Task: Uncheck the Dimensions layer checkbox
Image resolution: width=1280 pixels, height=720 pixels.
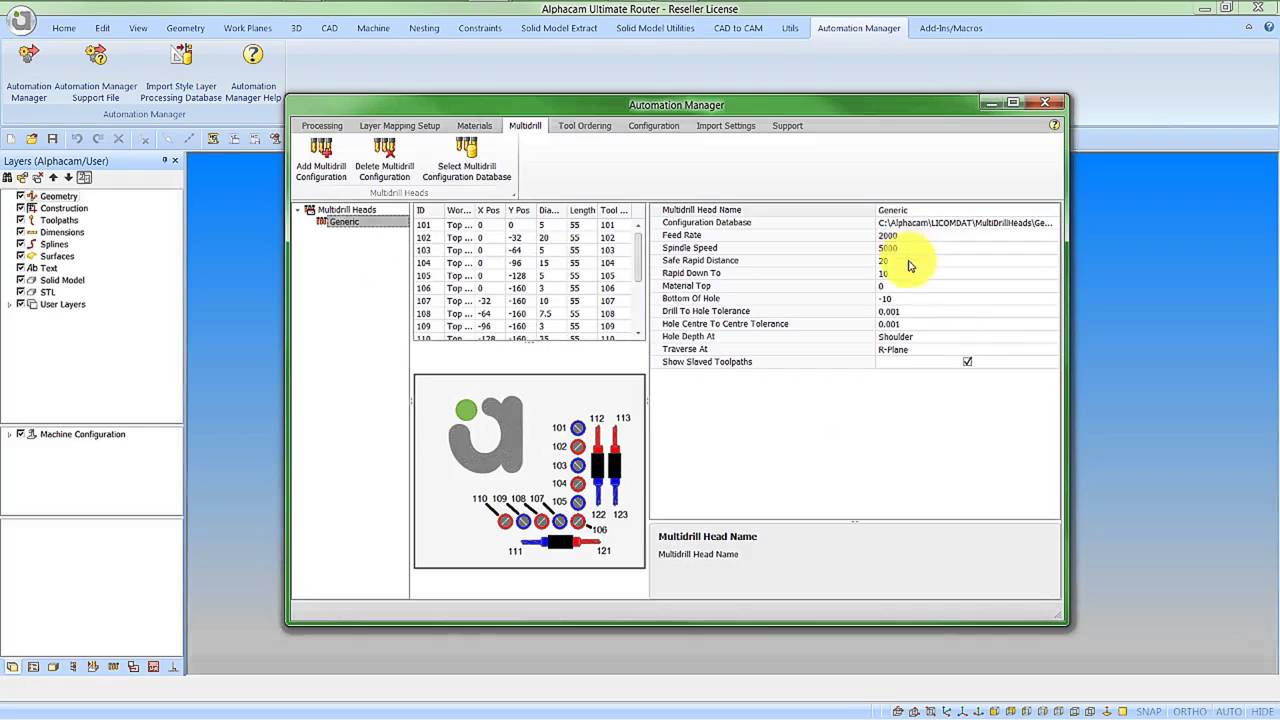Action: coord(20,232)
